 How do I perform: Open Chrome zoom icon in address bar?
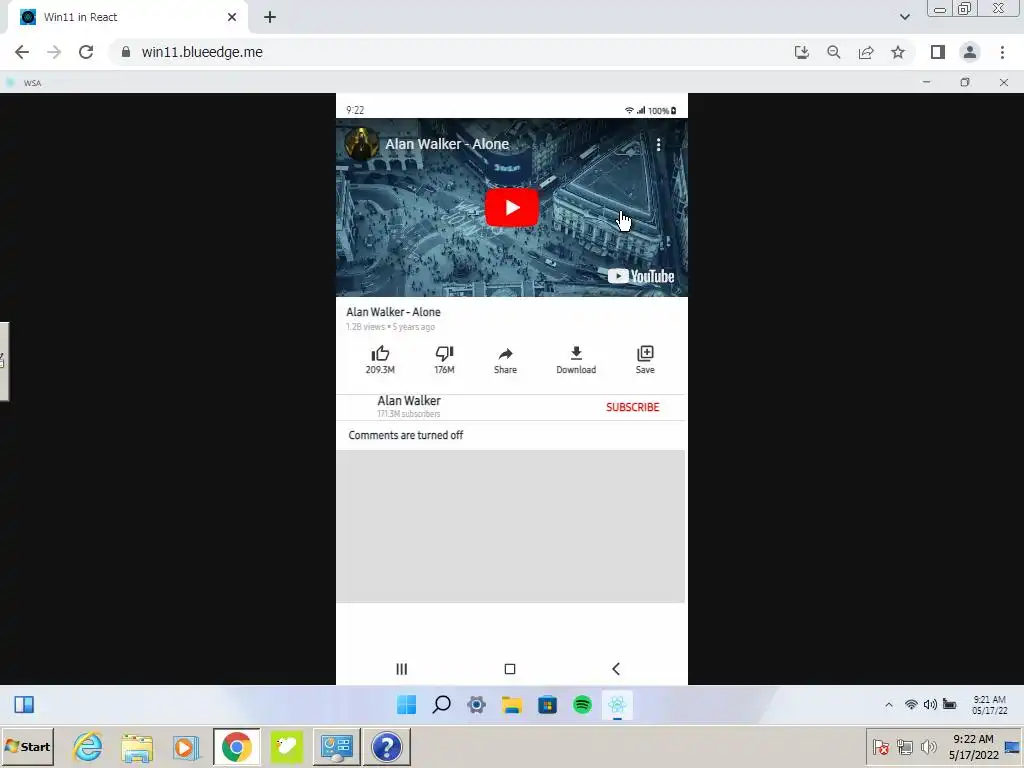[x=834, y=52]
